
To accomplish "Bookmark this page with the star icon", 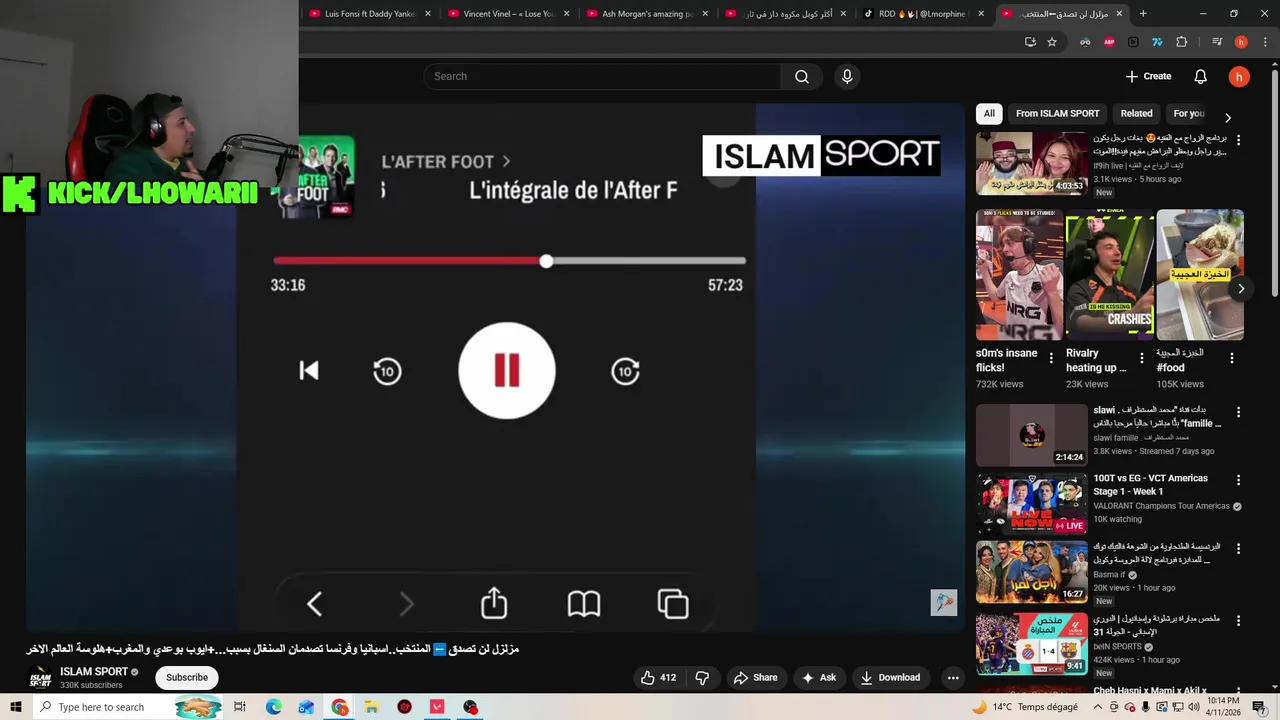I will point(1052,42).
